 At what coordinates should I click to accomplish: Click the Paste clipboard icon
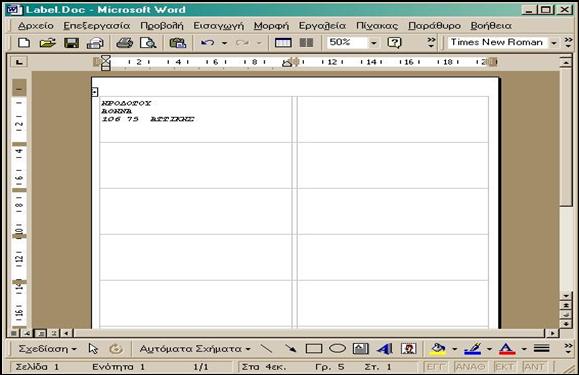178,43
